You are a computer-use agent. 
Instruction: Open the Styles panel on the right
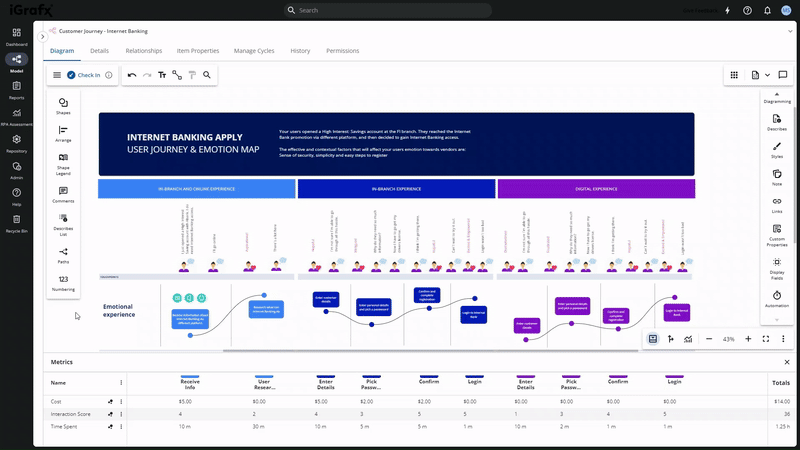coord(777,150)
